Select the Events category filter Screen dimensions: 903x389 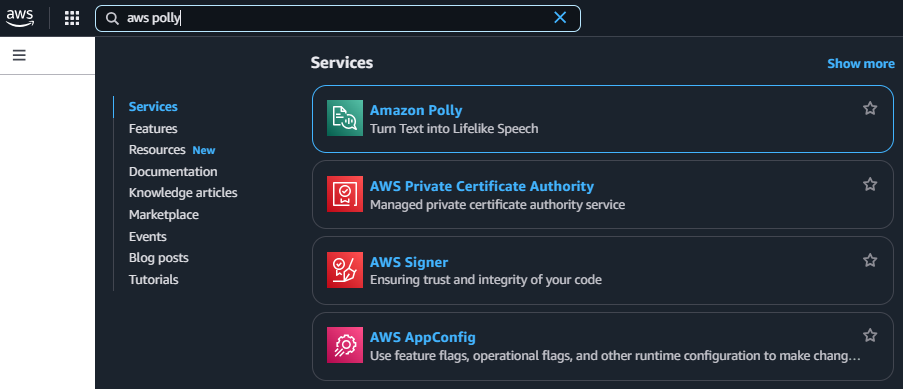click(x=147, y=236)
